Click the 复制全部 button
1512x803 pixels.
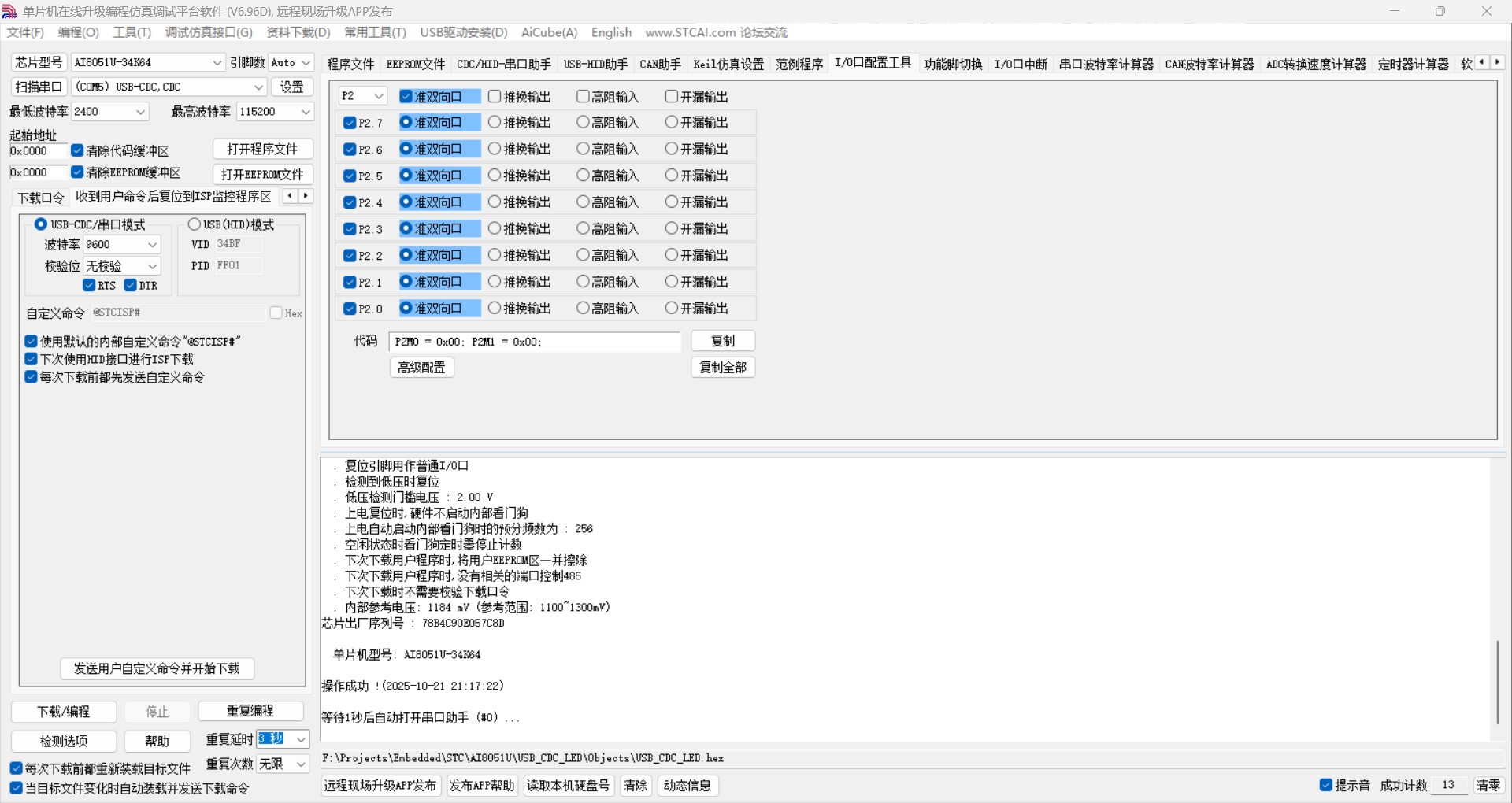[722, 367]
